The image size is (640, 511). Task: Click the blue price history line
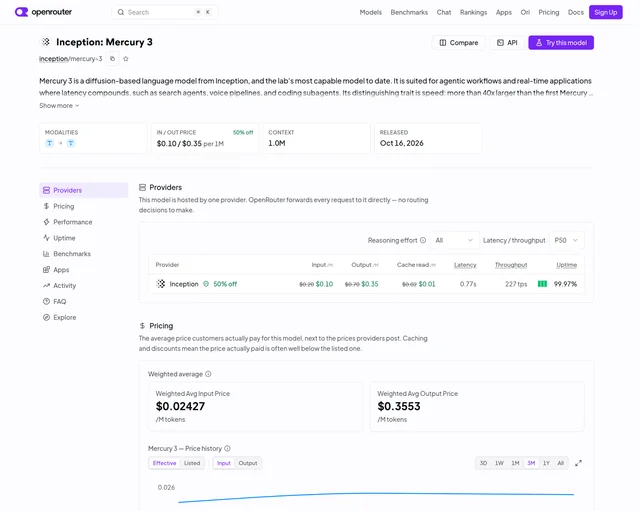(376, 494)
